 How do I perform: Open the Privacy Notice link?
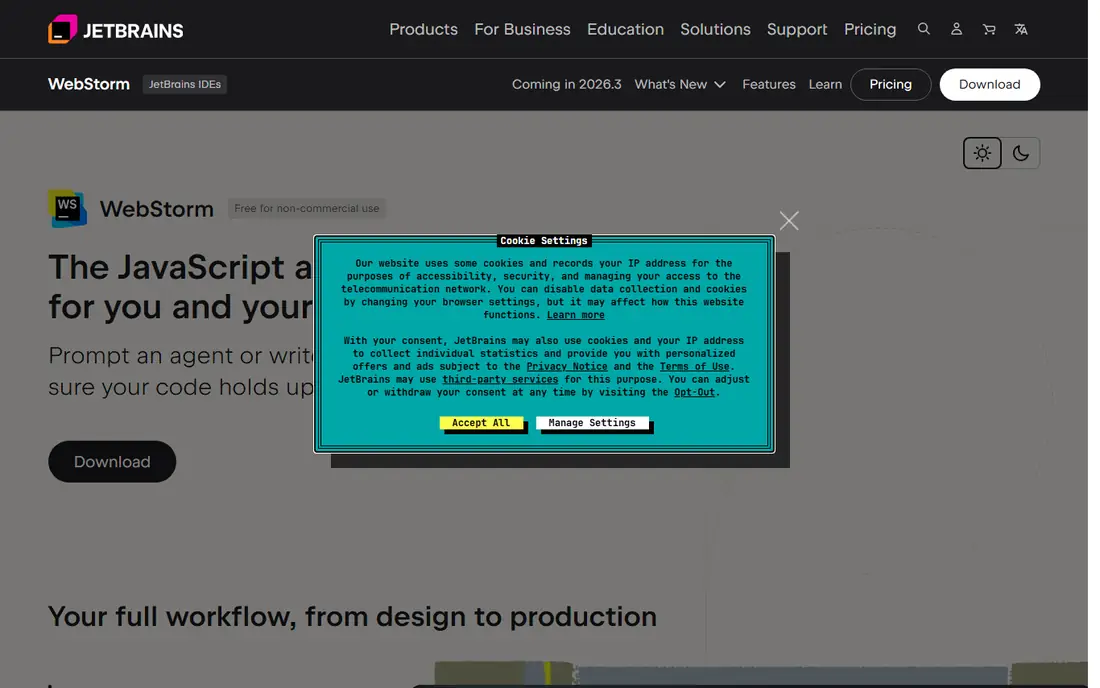[x=566, y=366]
